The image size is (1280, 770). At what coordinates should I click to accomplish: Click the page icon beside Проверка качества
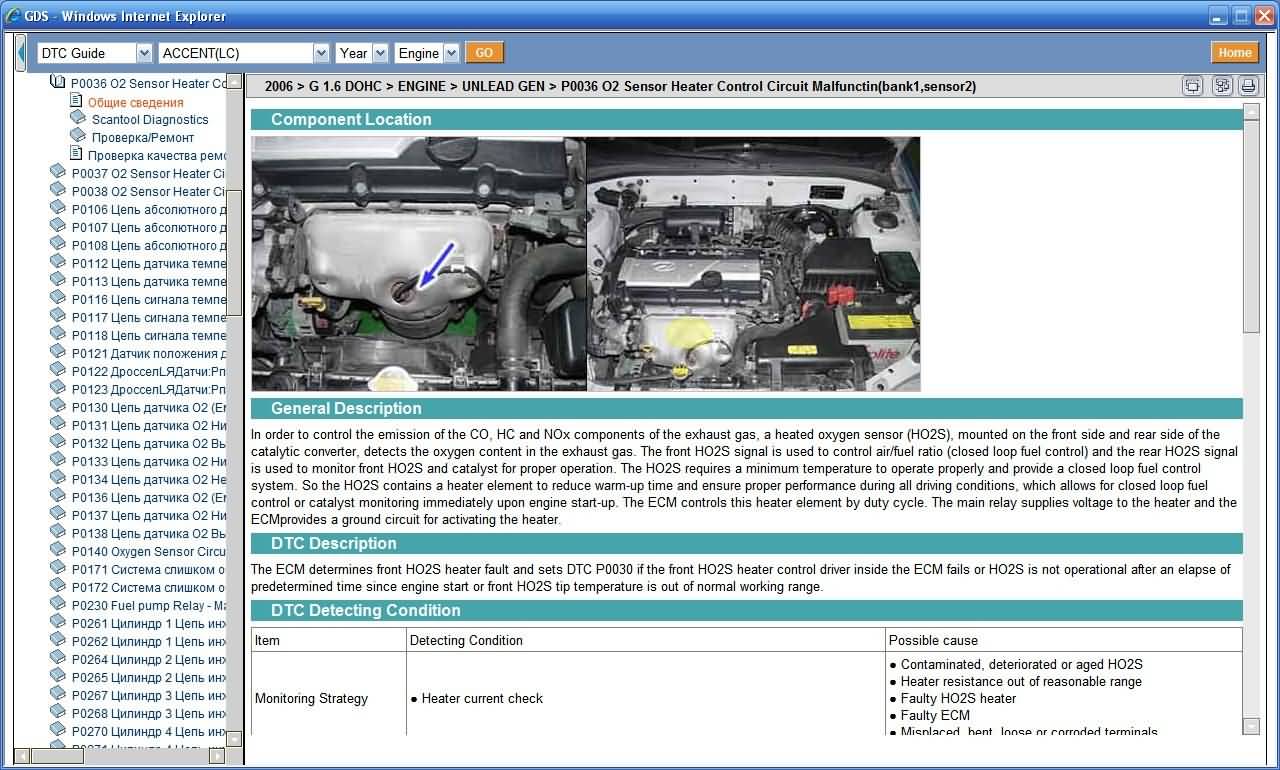(x=76, y=154)
